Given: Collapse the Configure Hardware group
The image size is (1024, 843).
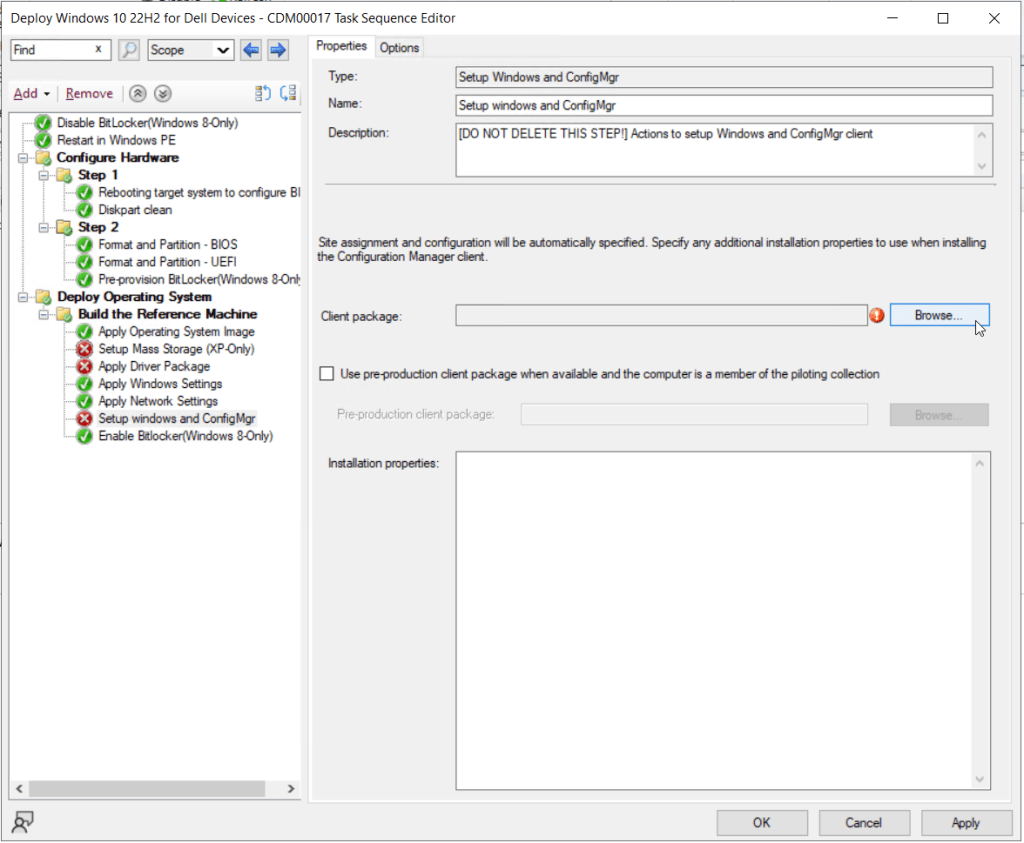Looking at the screenshot, I should [x=23, y=158].
